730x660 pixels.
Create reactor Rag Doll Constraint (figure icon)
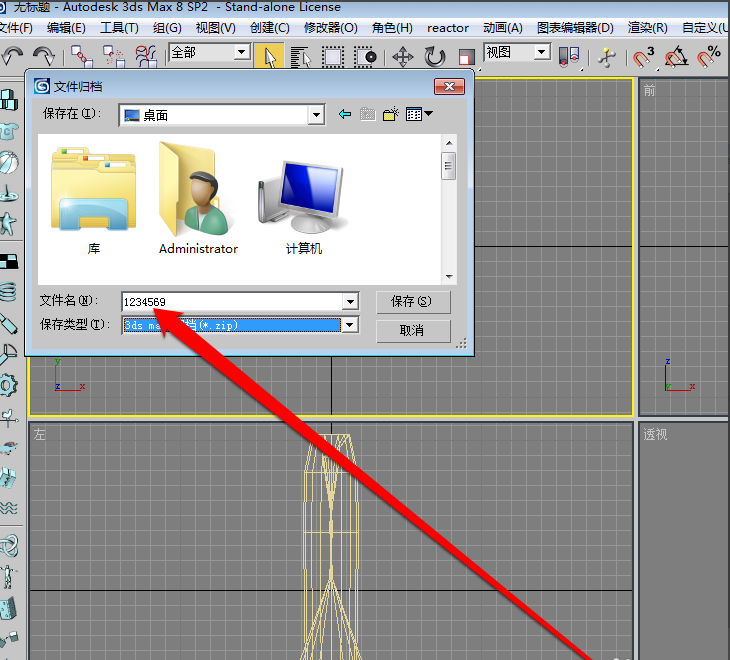tap(9, 577)
